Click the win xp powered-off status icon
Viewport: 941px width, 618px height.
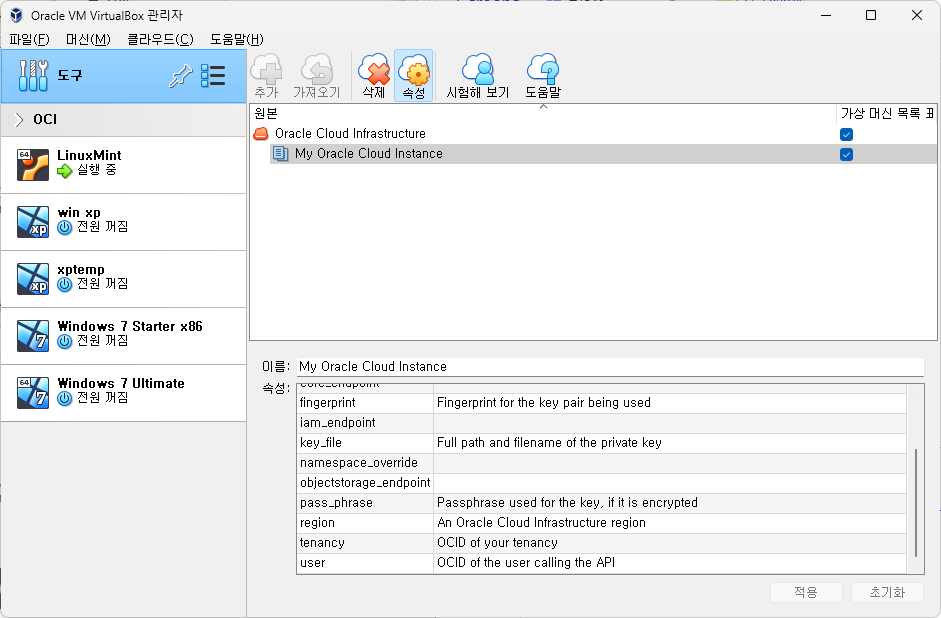tap(64, 228)
